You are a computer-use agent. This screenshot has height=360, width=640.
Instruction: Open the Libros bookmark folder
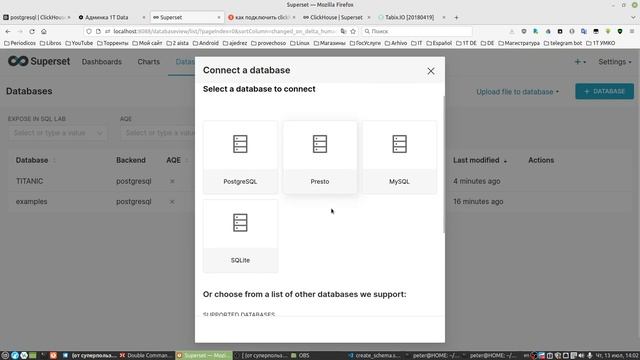[50, 43]
